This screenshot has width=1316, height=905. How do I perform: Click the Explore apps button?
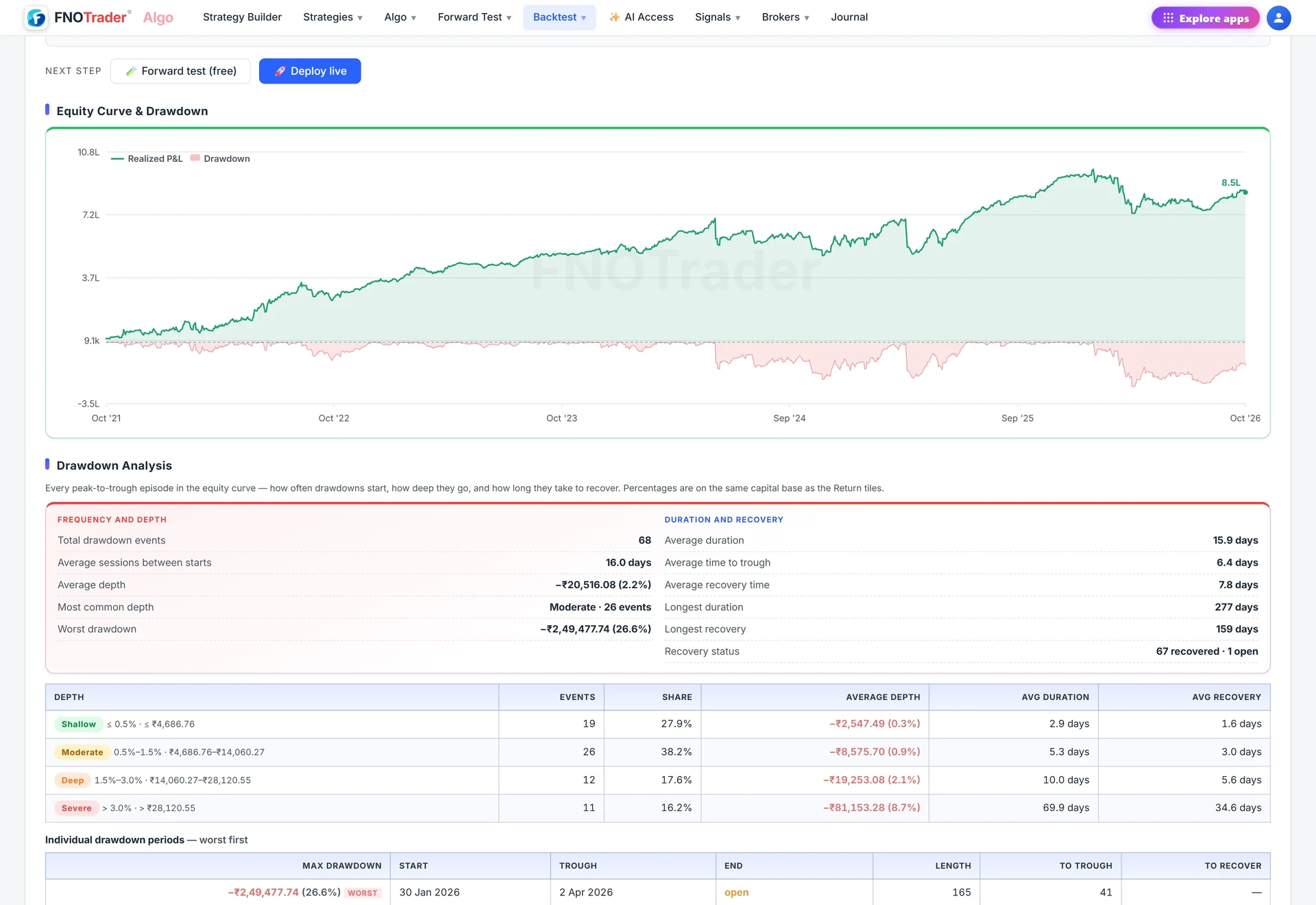[x=1206, y=18]
